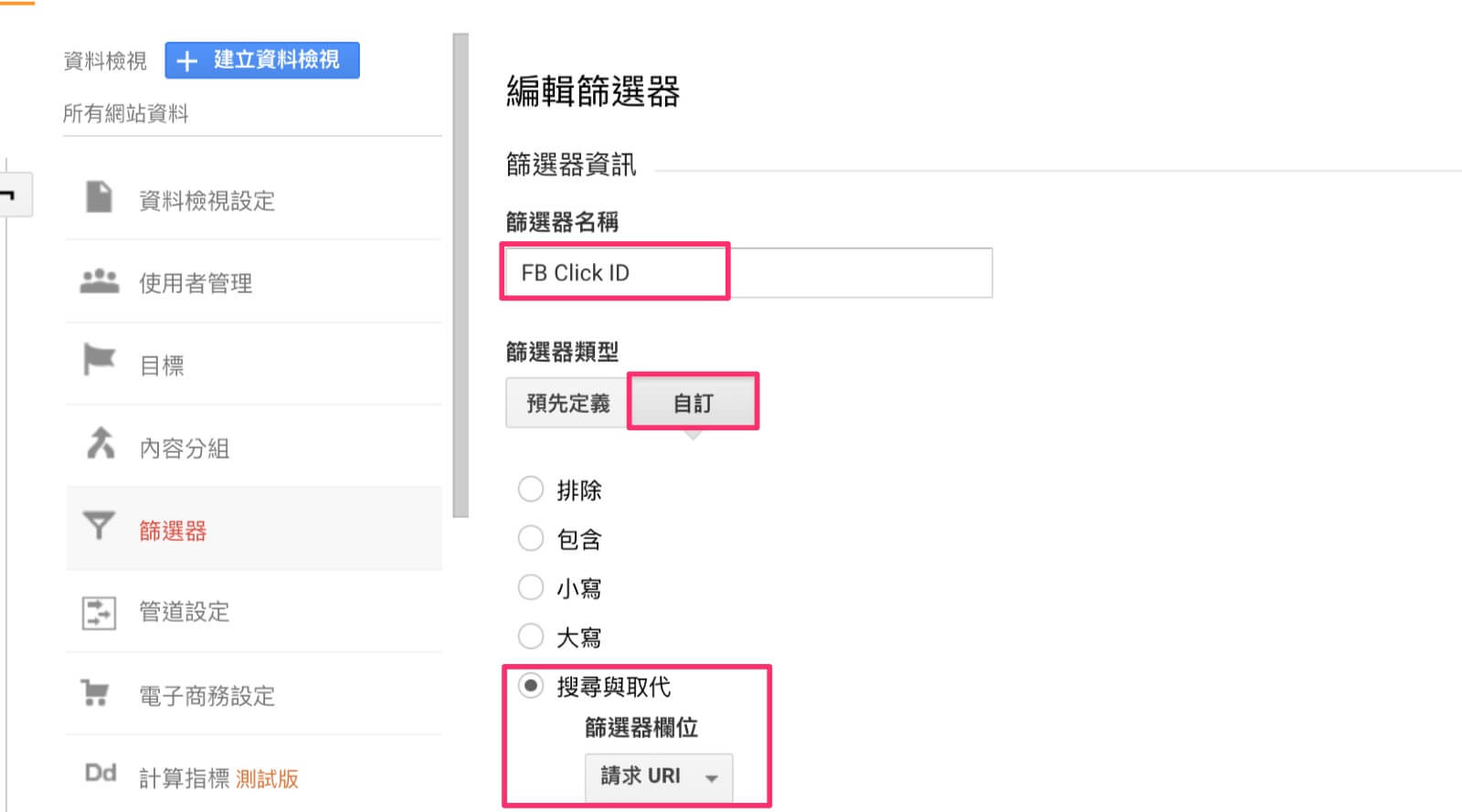Image resolution: width=1462 pixels, height=812 pixels.
Task: Switch to the 預先定義 filter type tab
Action: [567, 403]
